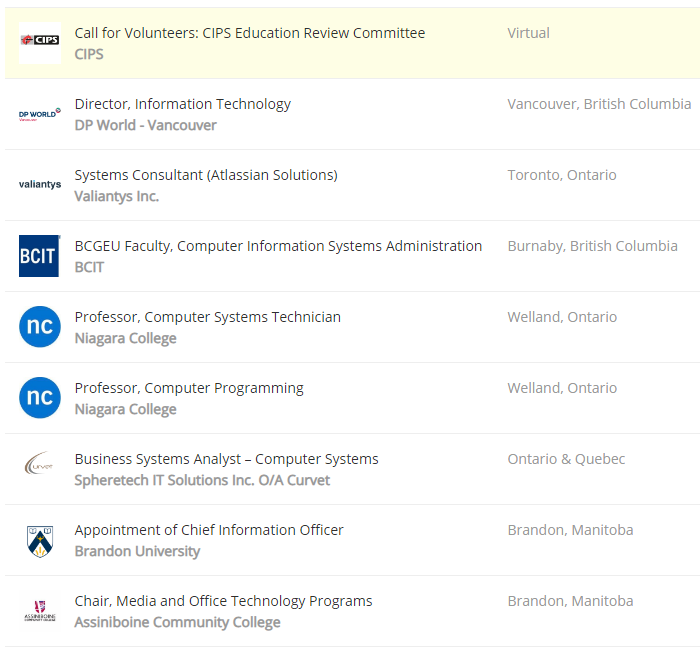
Task: Open Business Systems Analyst – Computer Systems job
Action: (x=226, y=459)
